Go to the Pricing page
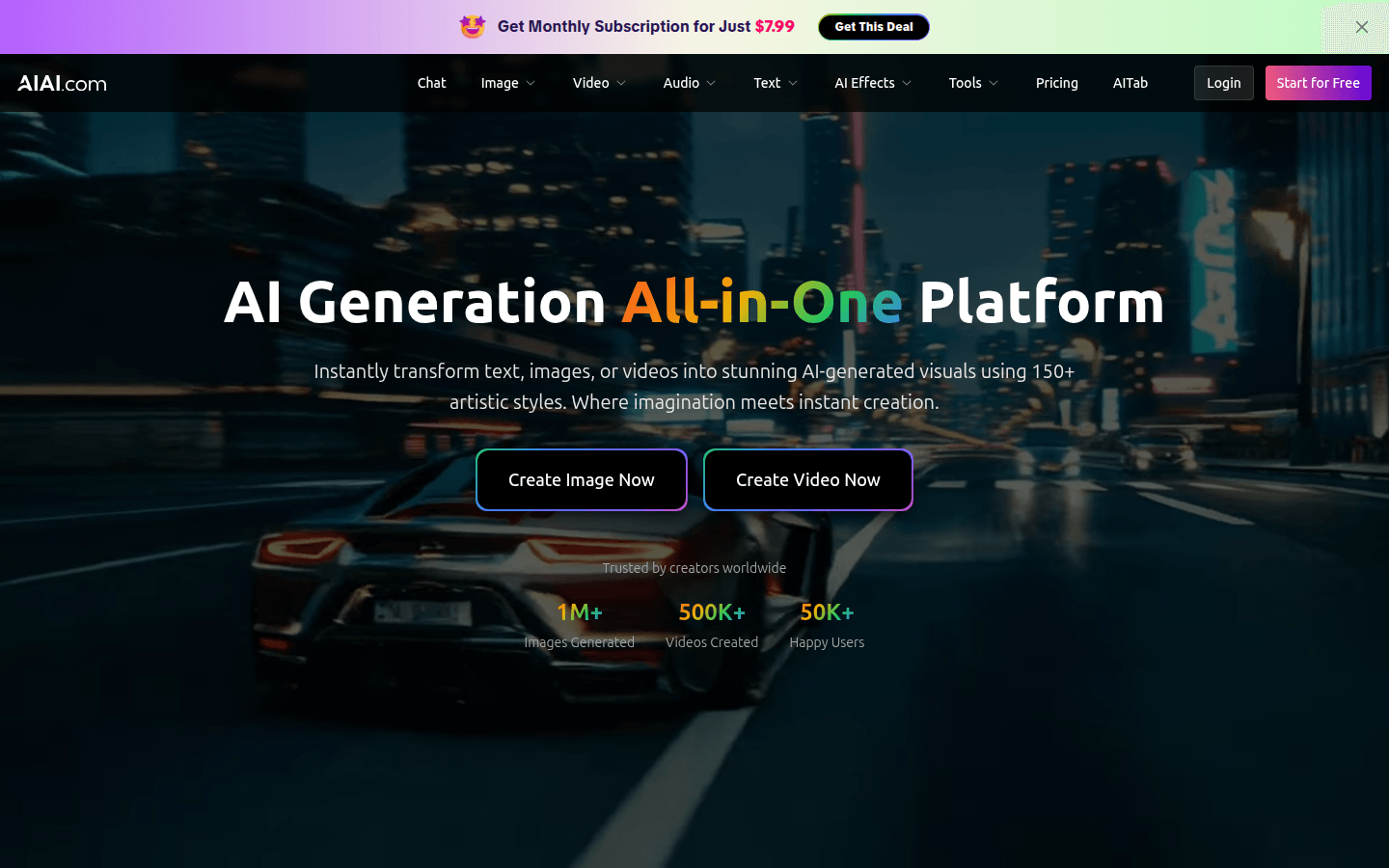Viewport: 1389px width, 868px height. click(x=1056, y=83)
